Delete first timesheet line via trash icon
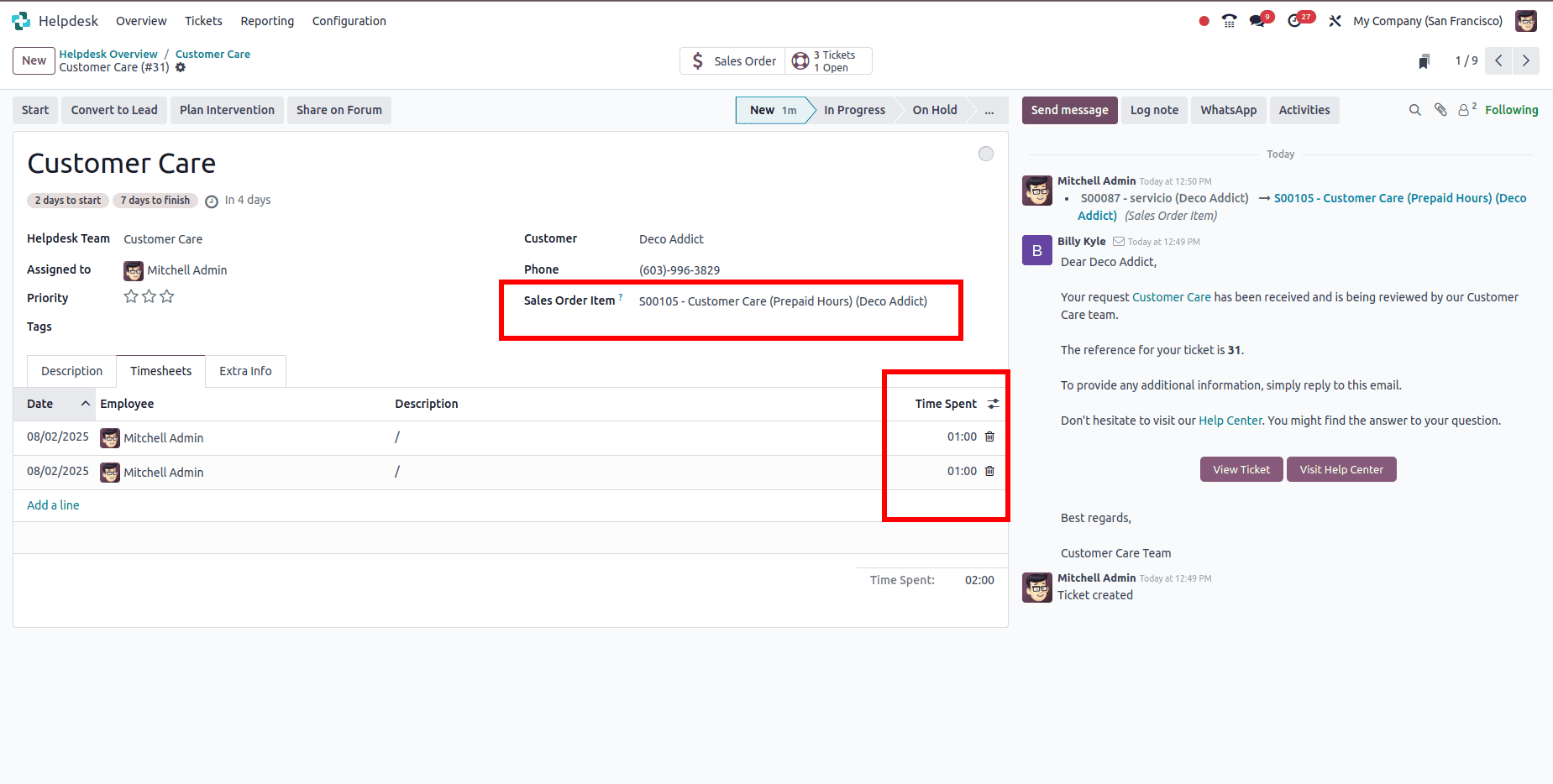 click(x=989, y=436)
